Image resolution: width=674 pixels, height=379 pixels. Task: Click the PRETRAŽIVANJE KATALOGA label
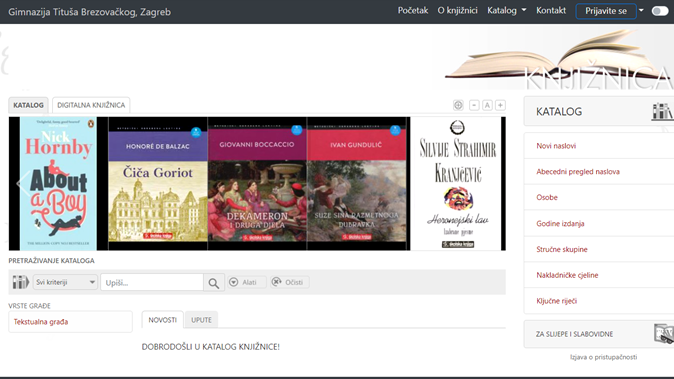point(51,260)
